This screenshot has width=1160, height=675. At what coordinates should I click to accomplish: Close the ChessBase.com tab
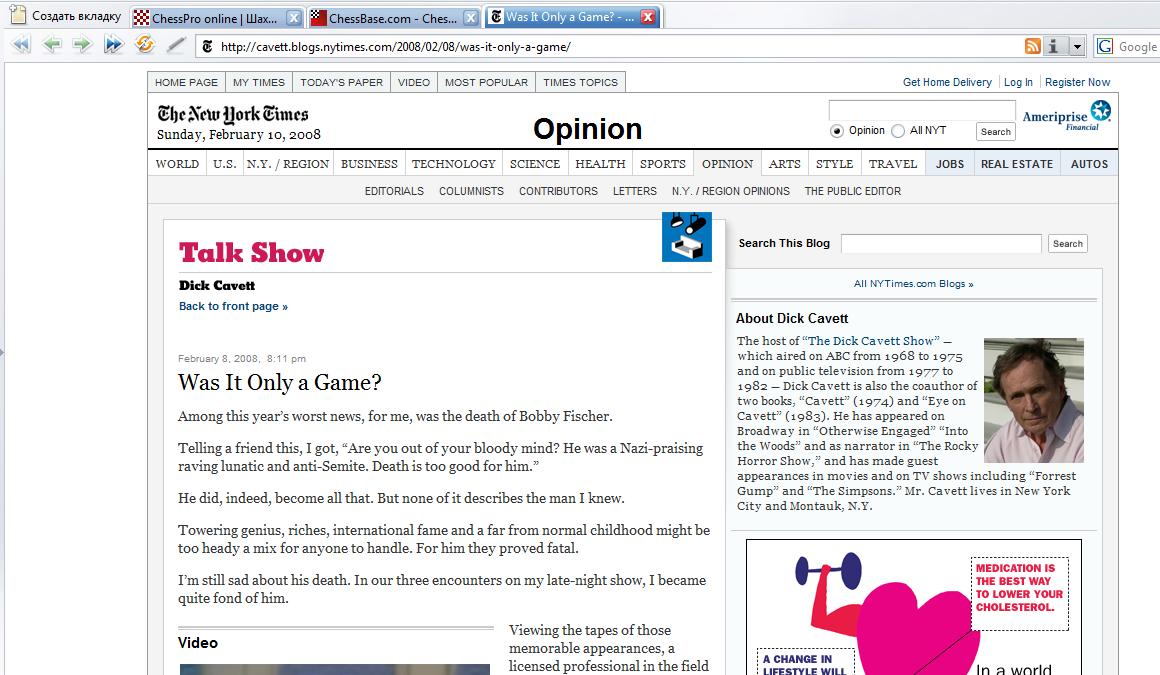click(470, 18)
